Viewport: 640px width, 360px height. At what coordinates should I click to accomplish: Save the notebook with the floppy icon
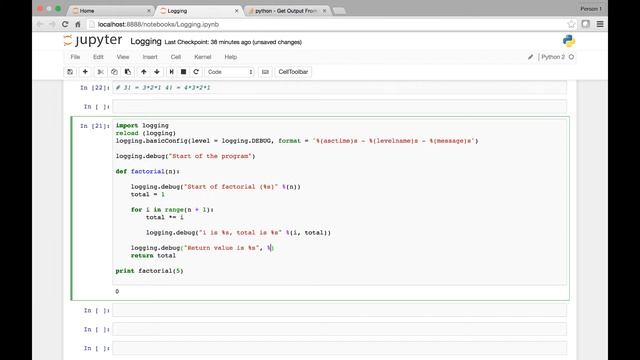[x=70, y=72]
